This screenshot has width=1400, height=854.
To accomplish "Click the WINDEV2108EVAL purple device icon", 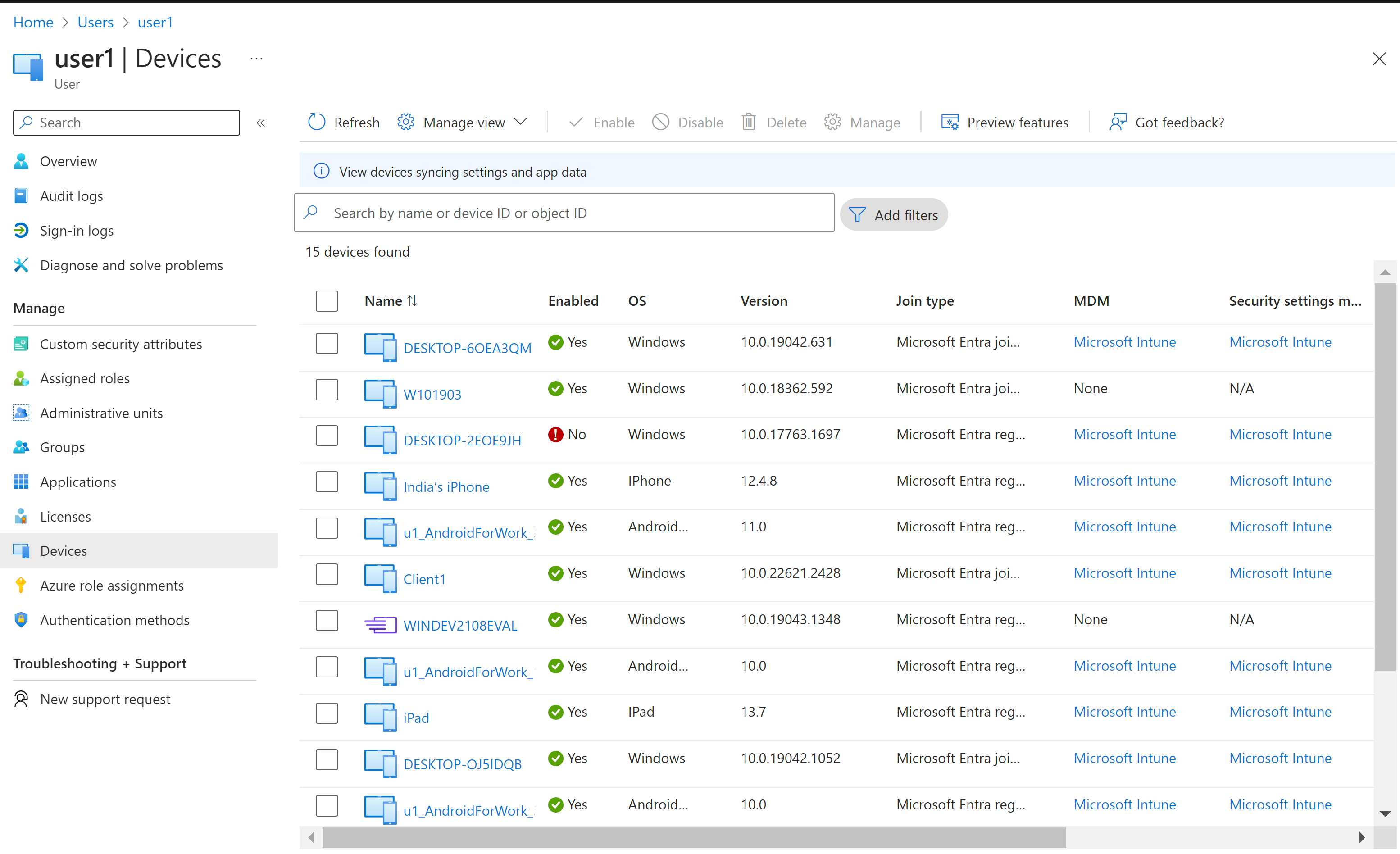I will click(x=380, y=626).
